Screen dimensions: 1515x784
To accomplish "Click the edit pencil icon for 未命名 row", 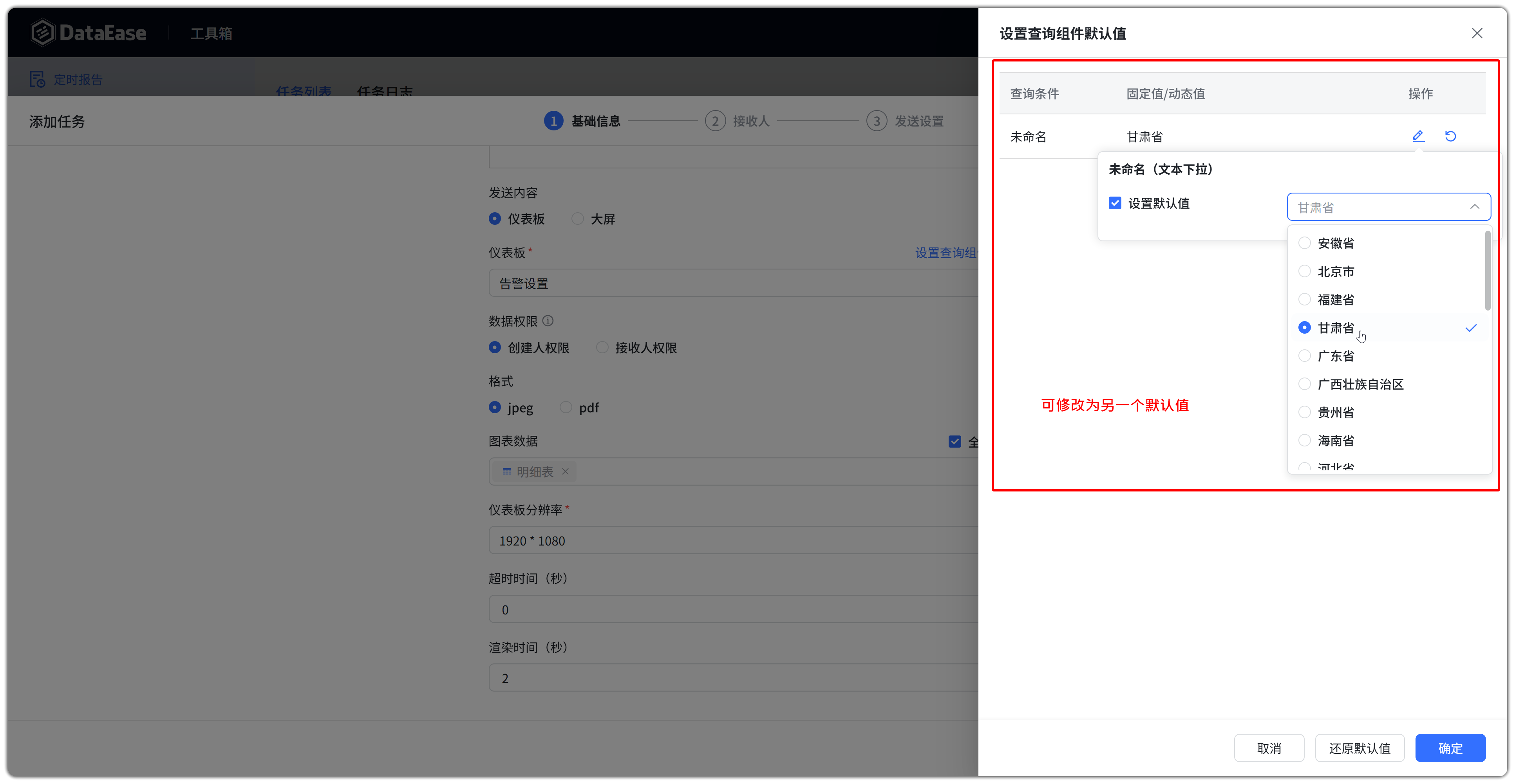I will click(x=1418, y=136).
